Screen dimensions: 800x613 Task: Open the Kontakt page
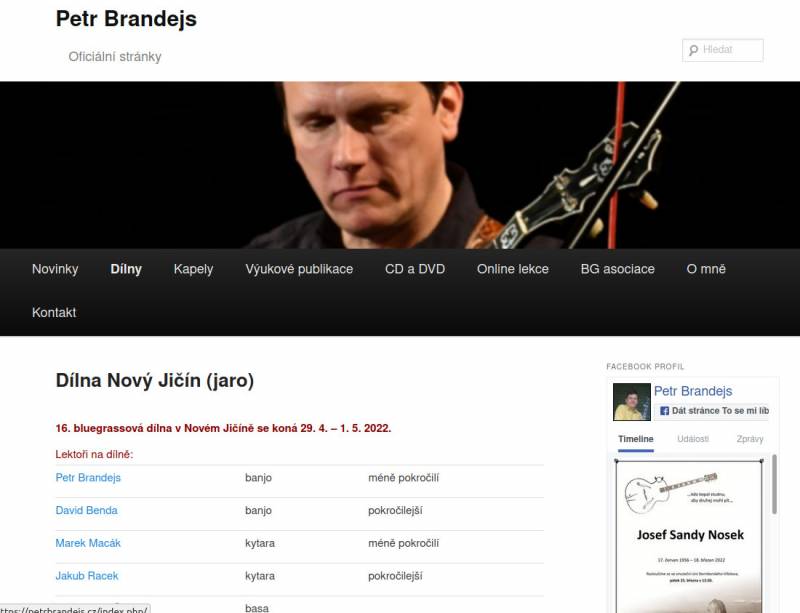(54, 312)
